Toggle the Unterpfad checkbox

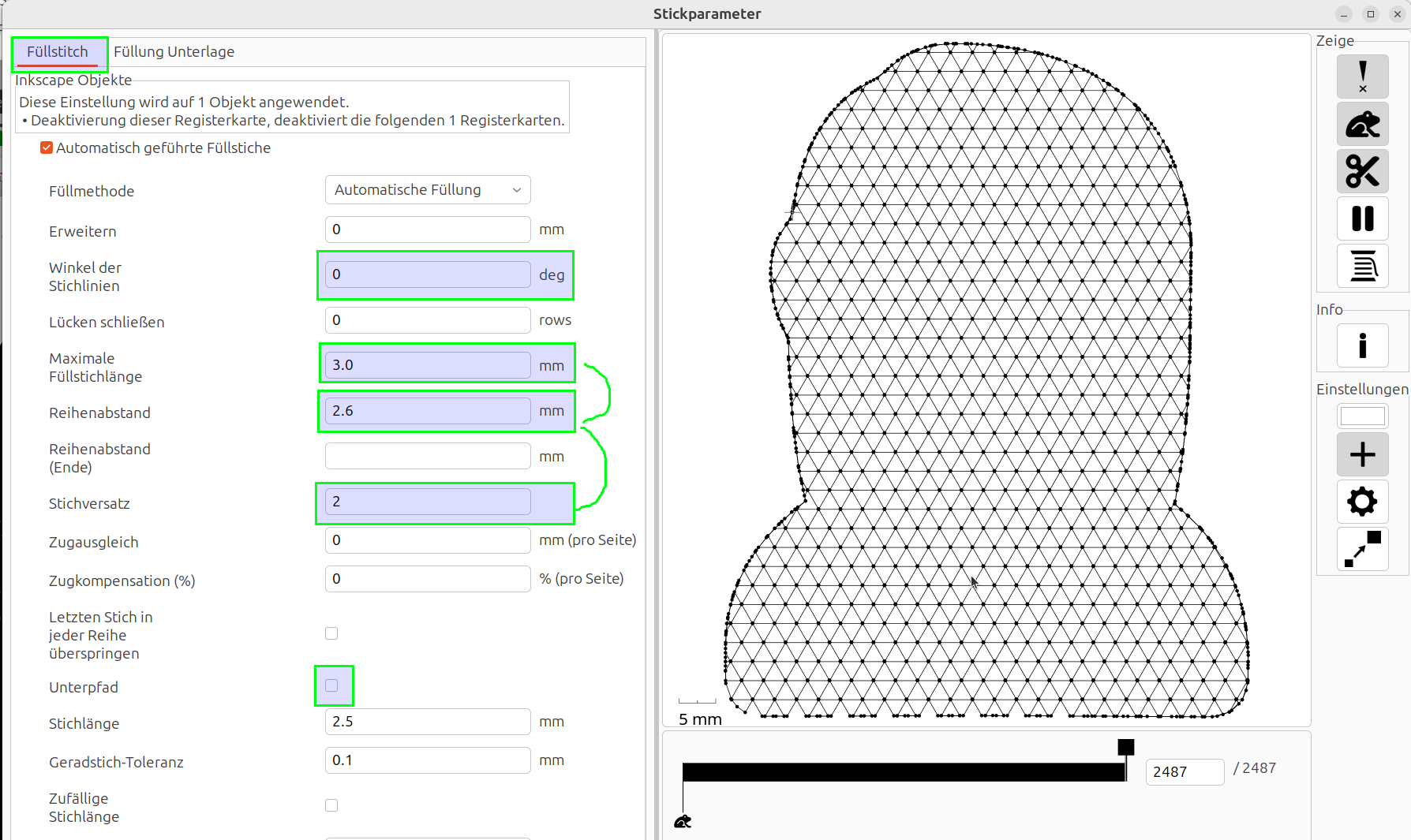[331, 685]
